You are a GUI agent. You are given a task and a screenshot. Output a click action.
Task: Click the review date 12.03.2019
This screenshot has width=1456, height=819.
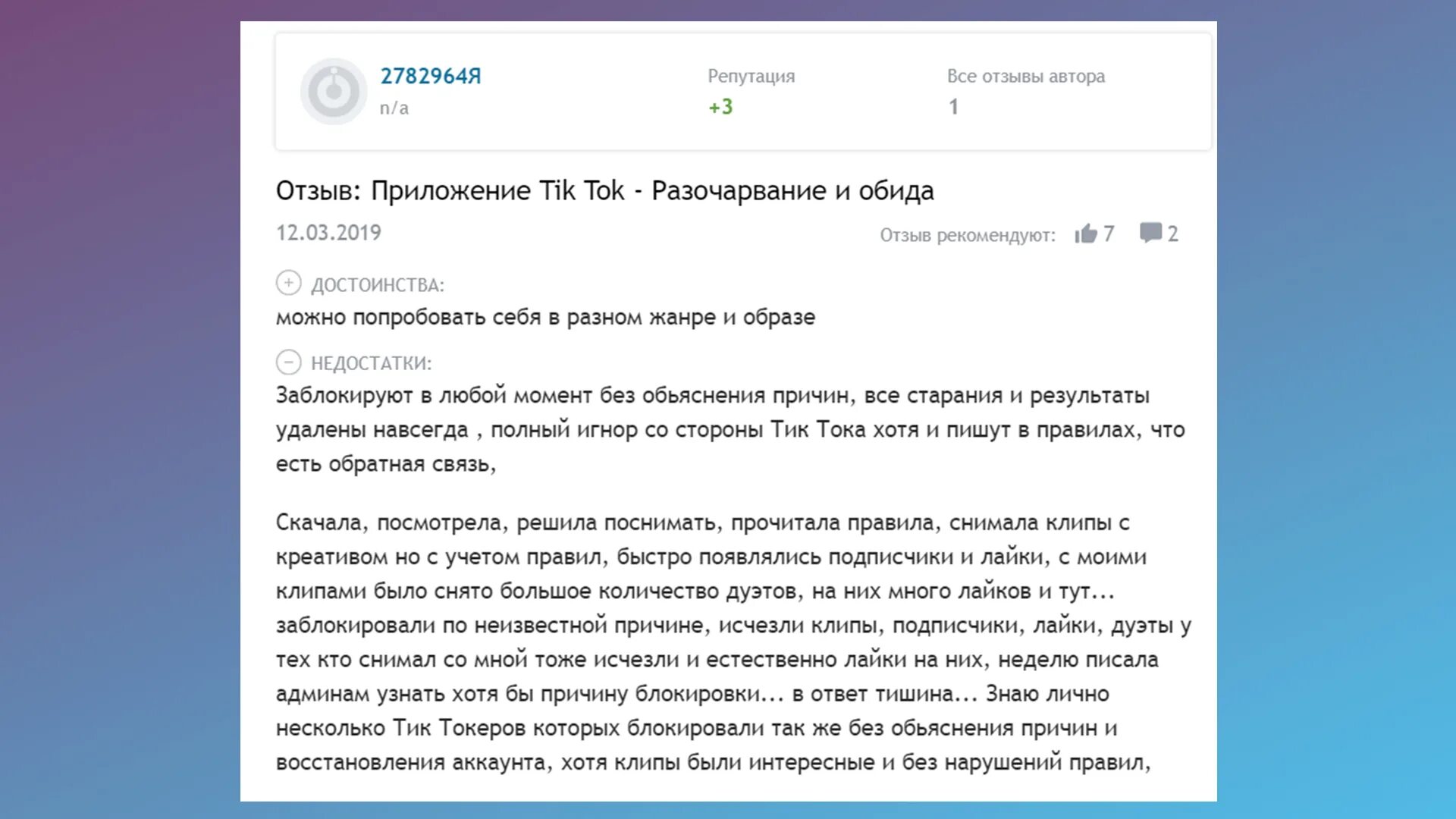click(x=328, y=233)
